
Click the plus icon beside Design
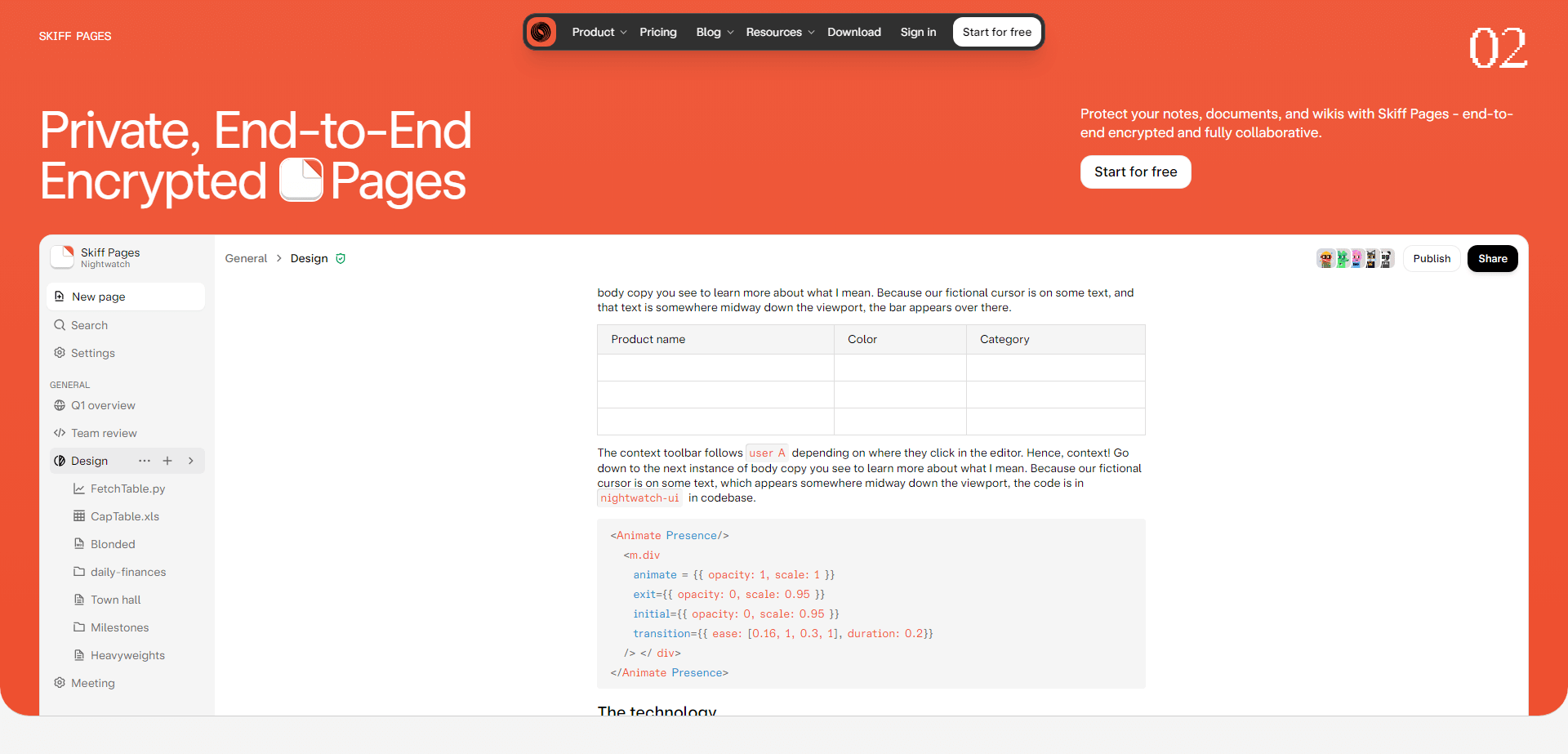(x=167, y=461)
